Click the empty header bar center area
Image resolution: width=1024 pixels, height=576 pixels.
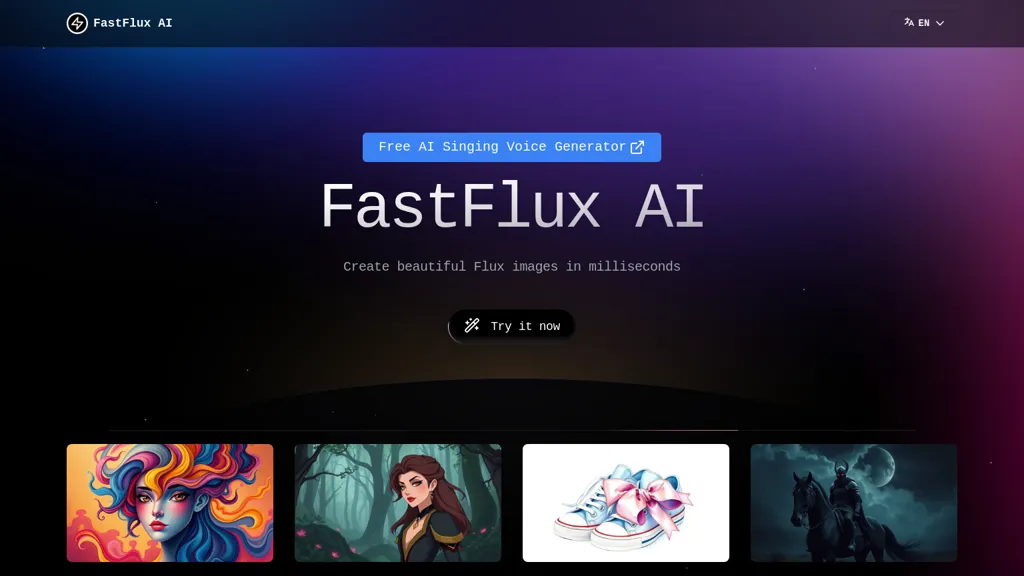(511, 23)
